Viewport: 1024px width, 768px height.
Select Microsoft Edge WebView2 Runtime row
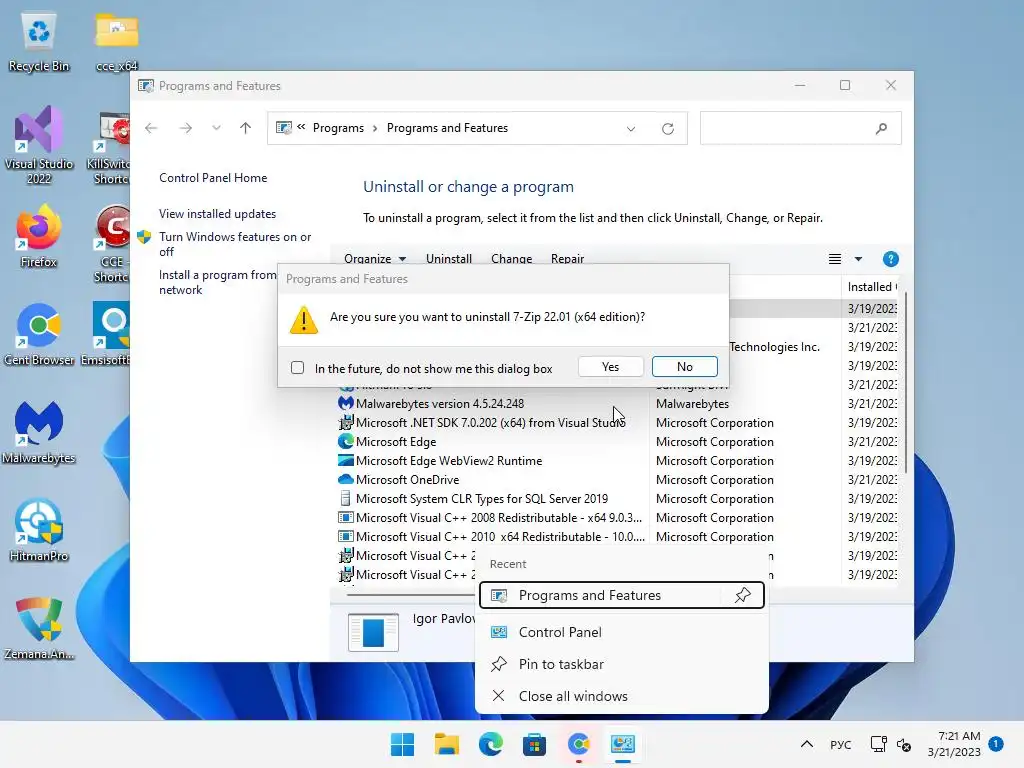pos(617,460)
